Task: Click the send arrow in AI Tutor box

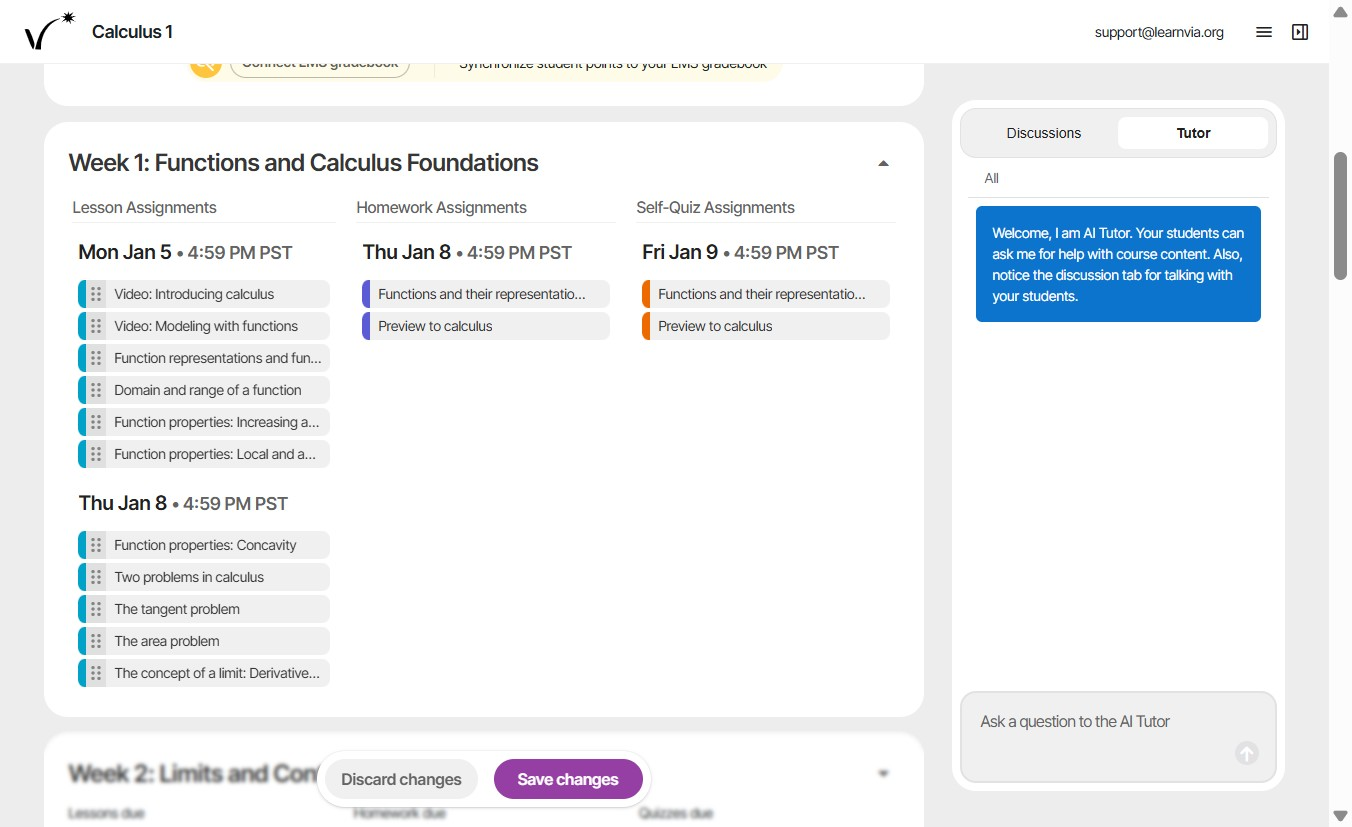Action: pos(1246,753)
